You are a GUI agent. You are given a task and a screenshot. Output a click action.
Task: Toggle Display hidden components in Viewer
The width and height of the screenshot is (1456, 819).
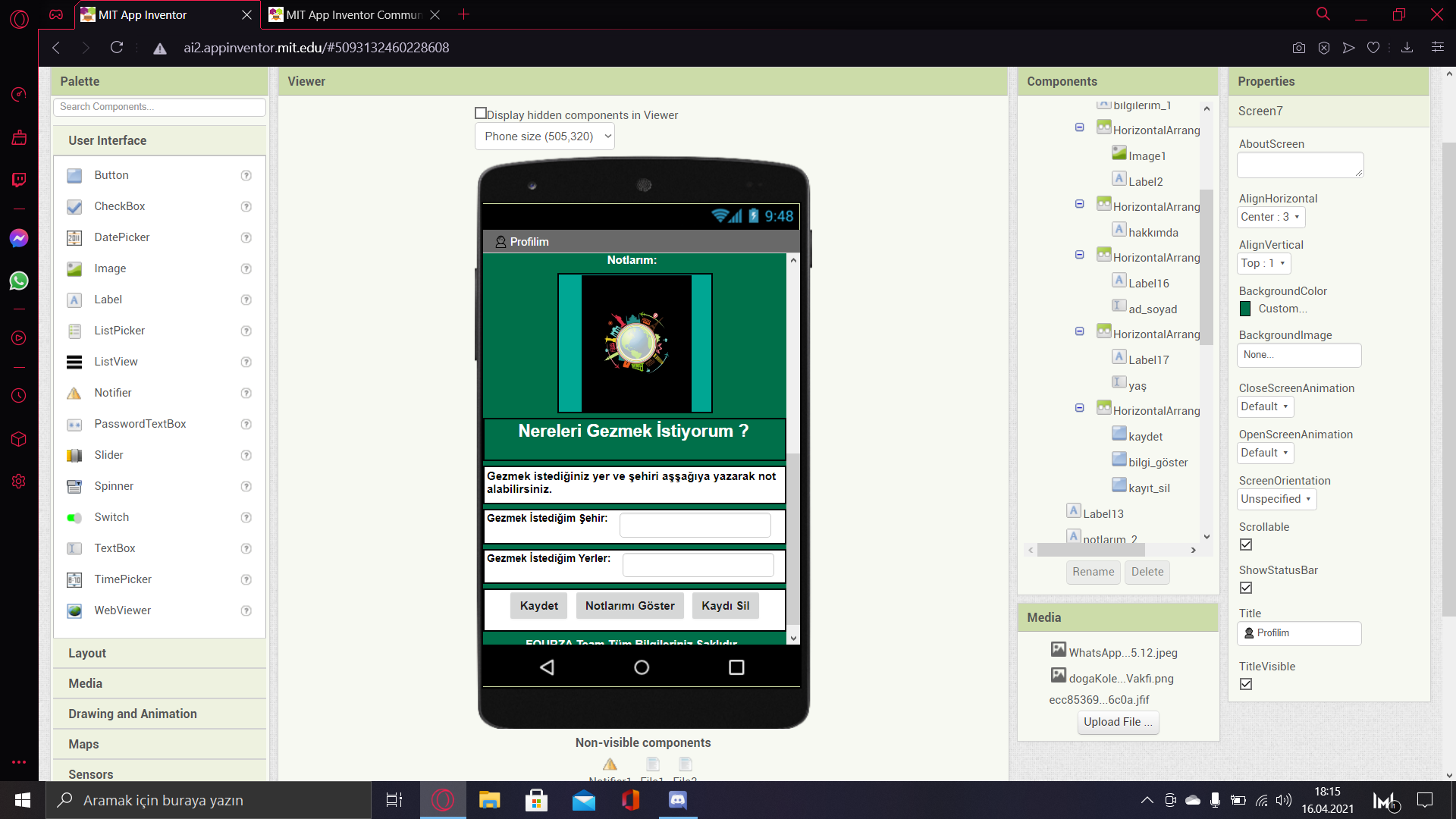point(480,113)
